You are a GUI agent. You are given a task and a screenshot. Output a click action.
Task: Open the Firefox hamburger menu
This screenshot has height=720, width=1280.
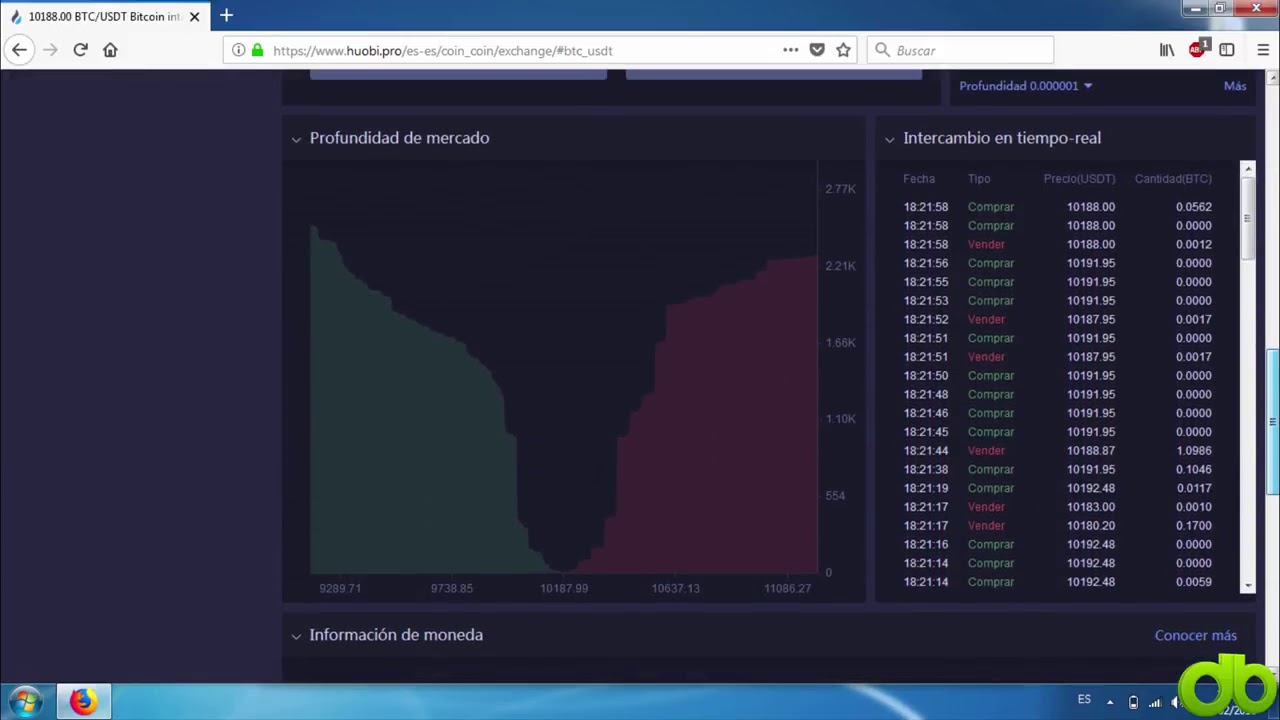coord(1263,50)
